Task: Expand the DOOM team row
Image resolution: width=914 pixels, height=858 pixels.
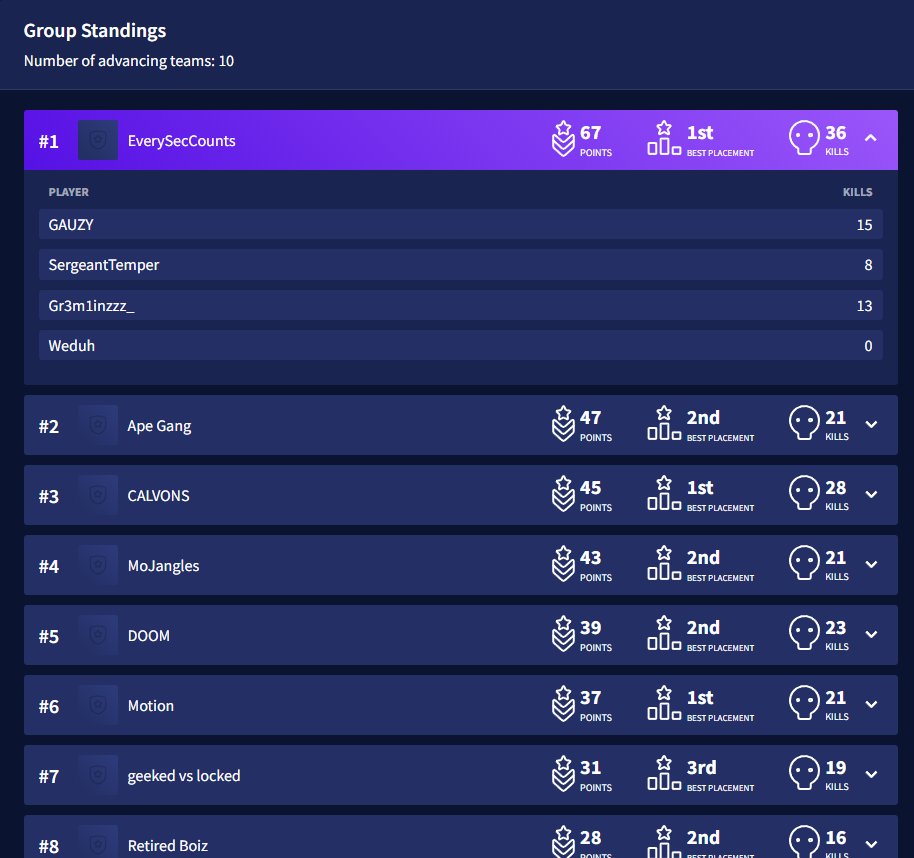Action: click(x=871, y=635)
